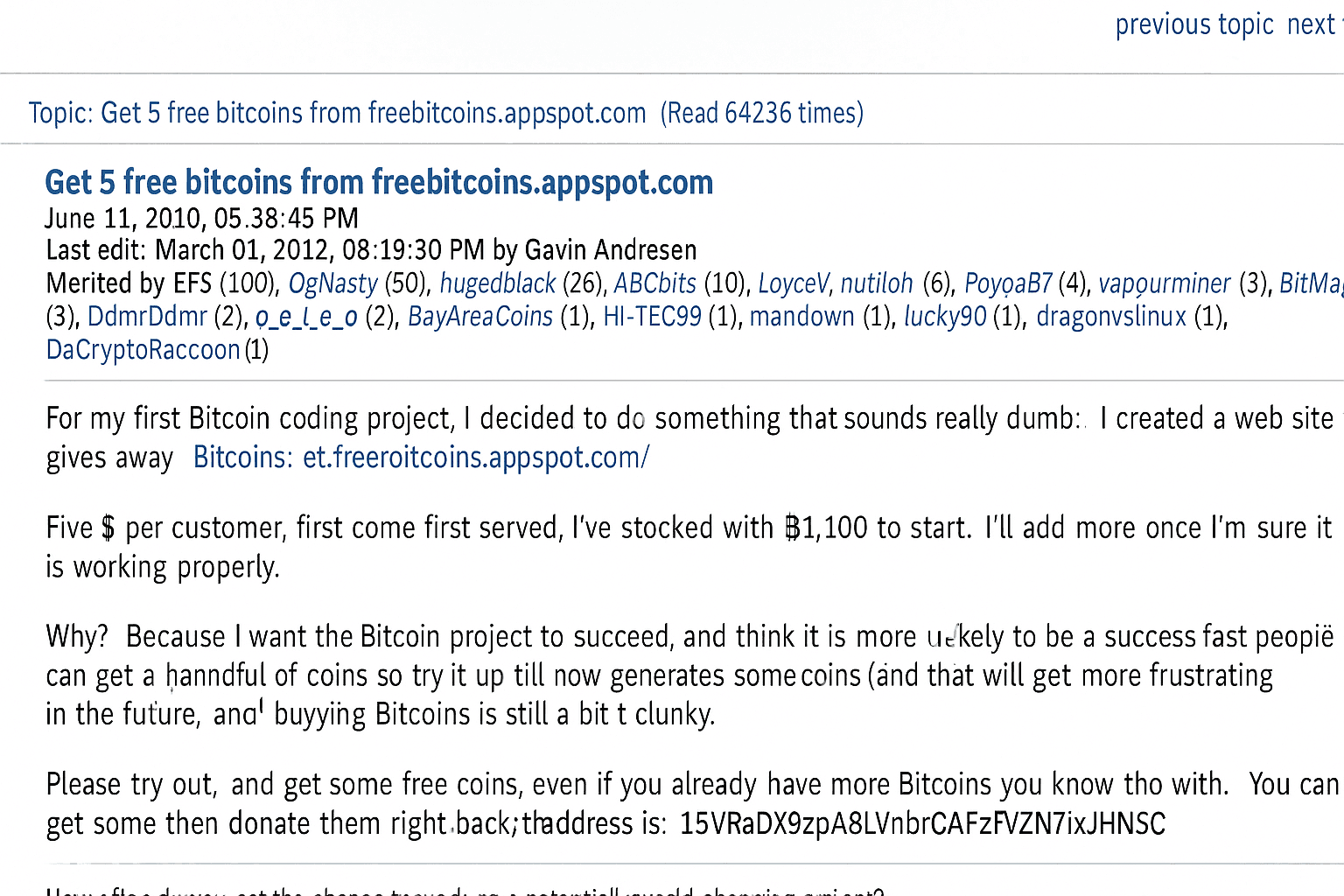The width and height of the screenshot is (1344, 896).
Task: View BayAreaCoins' profile
Action: pyautogui.click(x=480, y=317)
